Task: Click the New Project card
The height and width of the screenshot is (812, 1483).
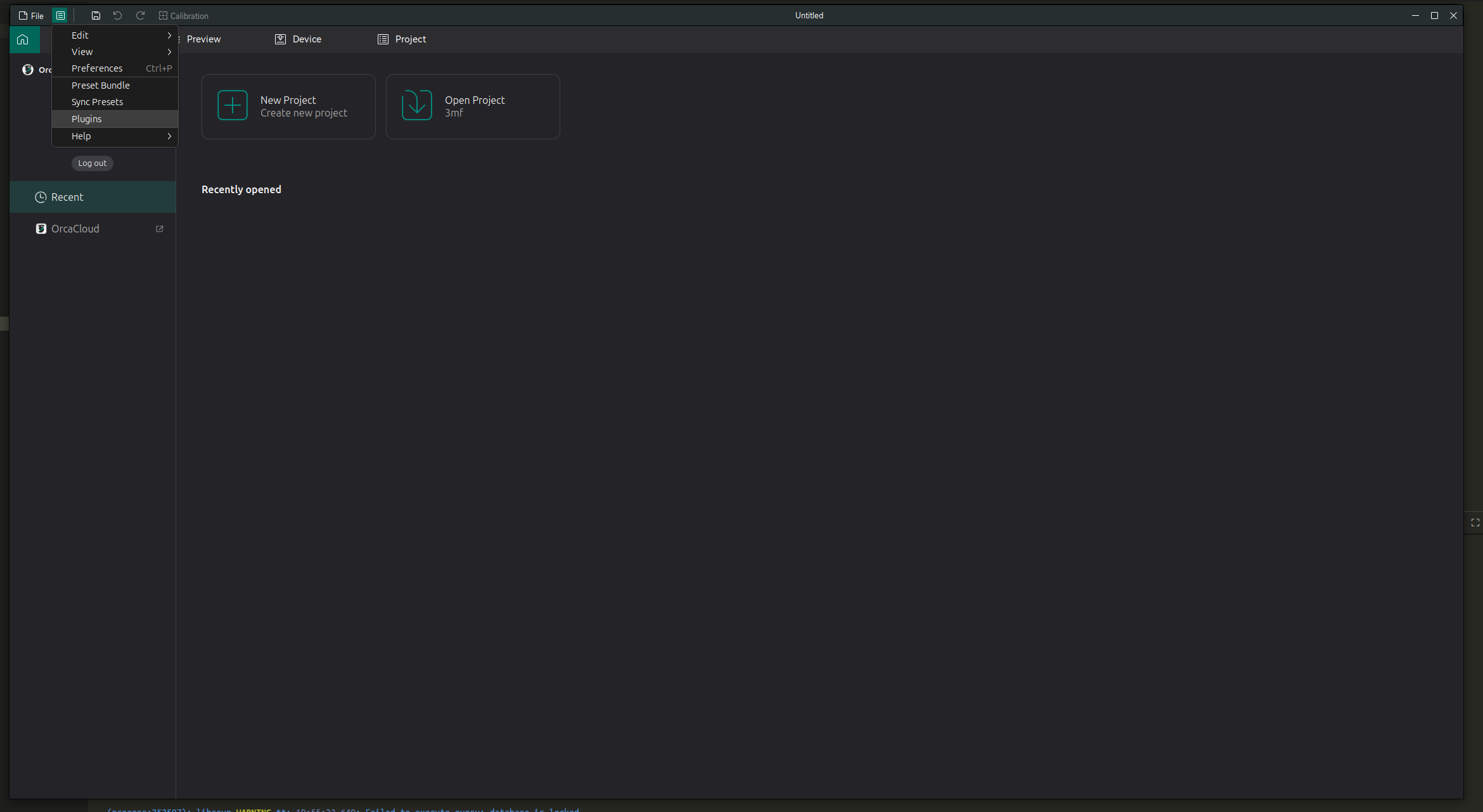Action: tap(288, 106)
